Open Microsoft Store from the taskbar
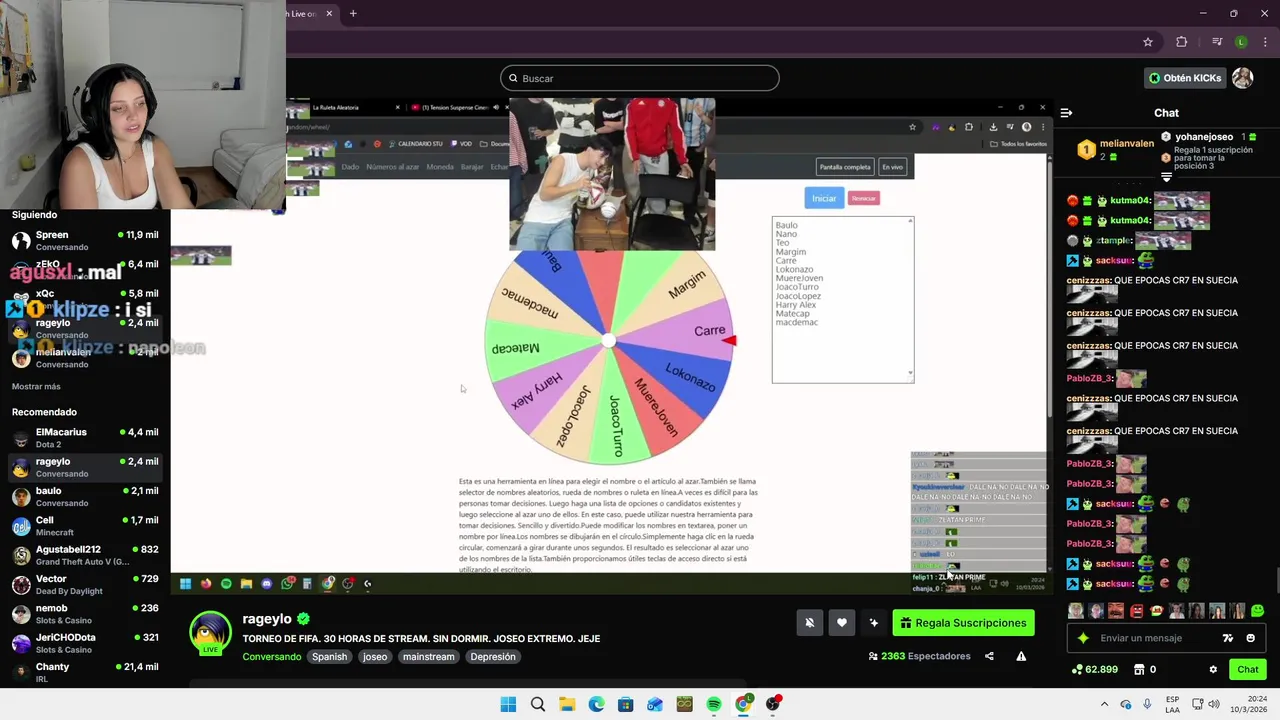 point(626,704)
